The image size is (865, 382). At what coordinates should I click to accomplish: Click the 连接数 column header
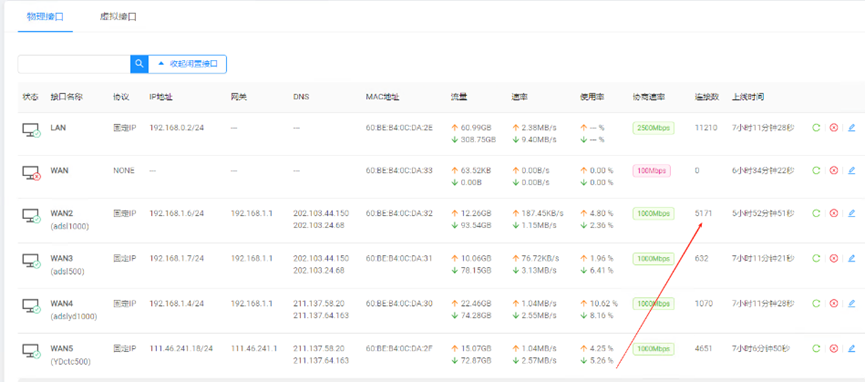click(706, 97)
